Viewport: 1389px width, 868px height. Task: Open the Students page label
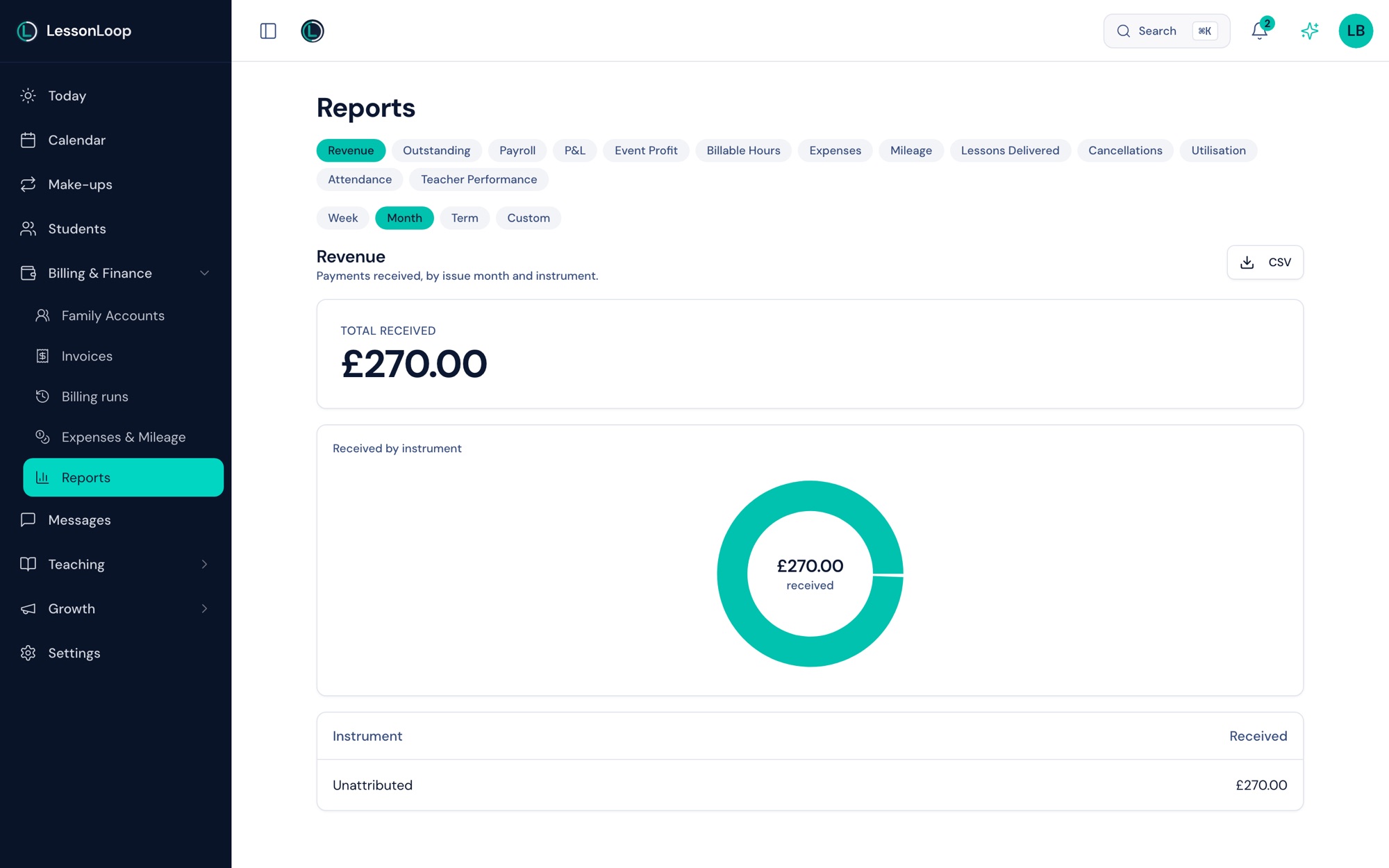pyautogui.click(x=77, y=229)
